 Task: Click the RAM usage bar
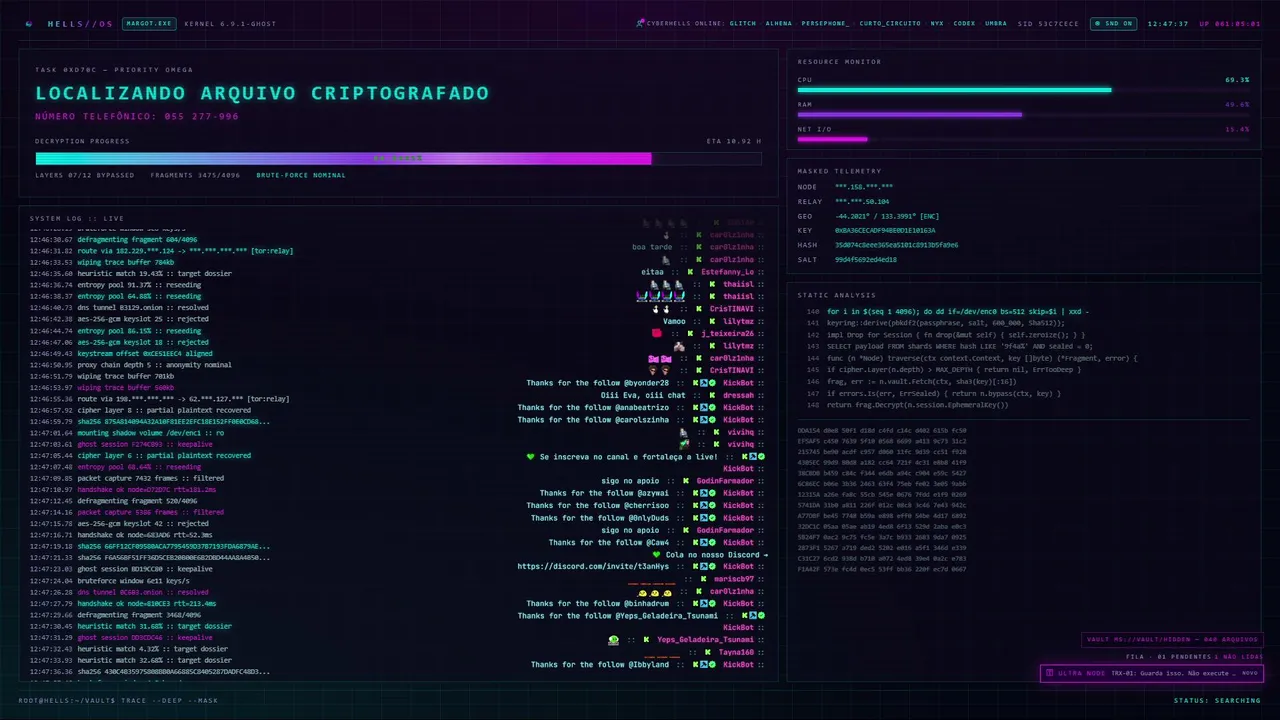[x=1024, y=115]
